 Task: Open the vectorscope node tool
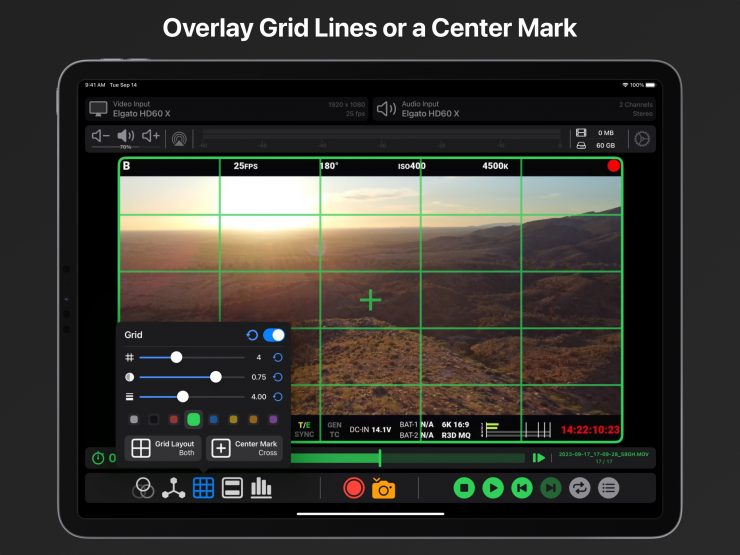(x=174, y=488)
